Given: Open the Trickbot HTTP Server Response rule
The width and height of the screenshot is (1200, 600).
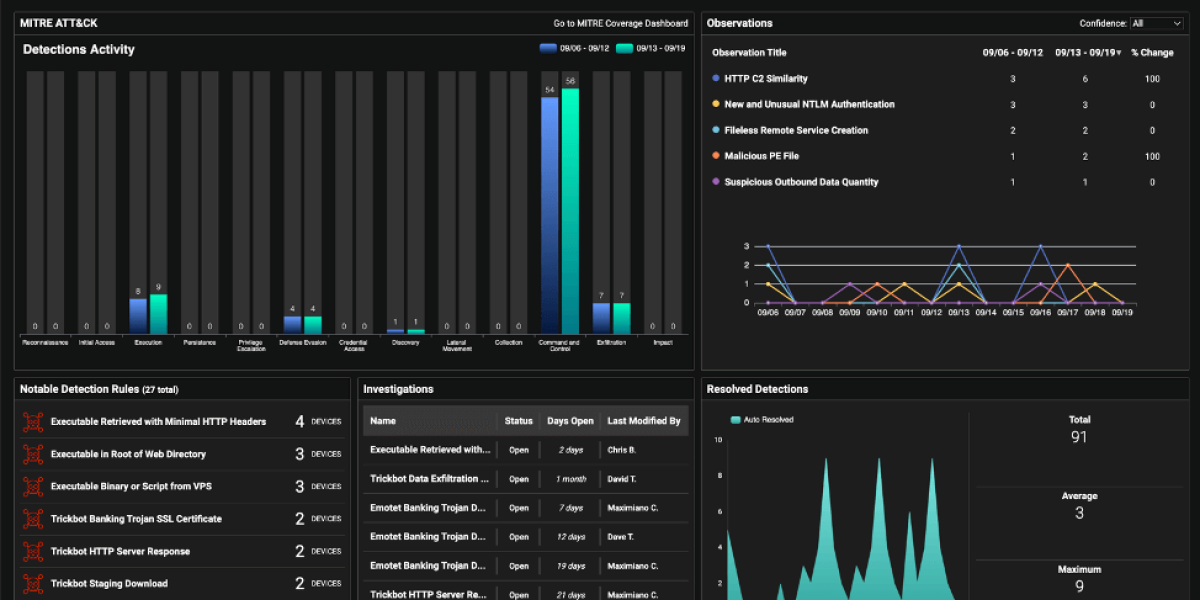Looking at the screenshot, I should (120, 551).
